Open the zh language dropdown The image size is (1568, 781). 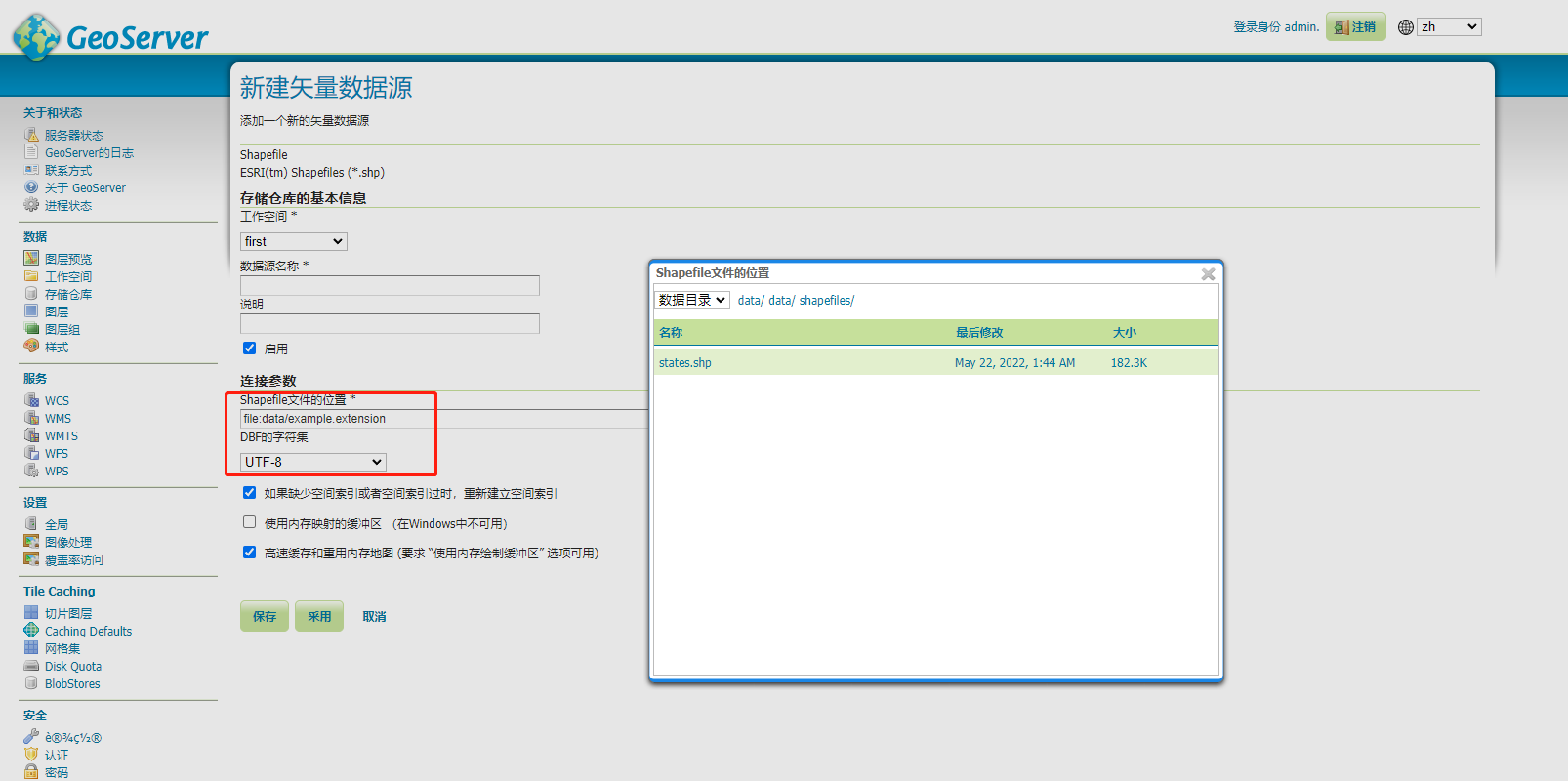[x=1450, y=27]
